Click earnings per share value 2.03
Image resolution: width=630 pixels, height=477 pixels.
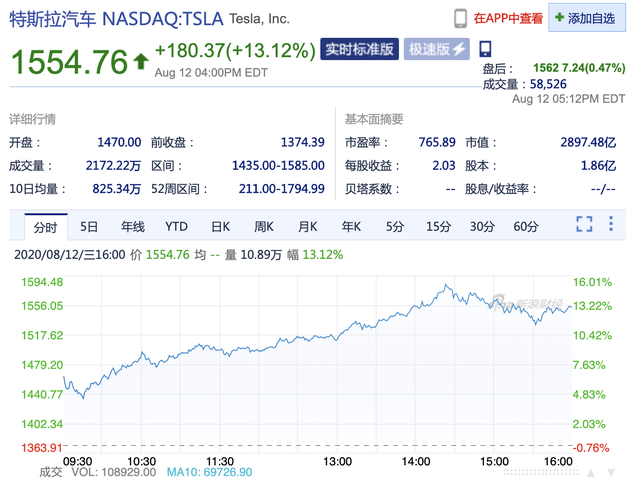444,166
